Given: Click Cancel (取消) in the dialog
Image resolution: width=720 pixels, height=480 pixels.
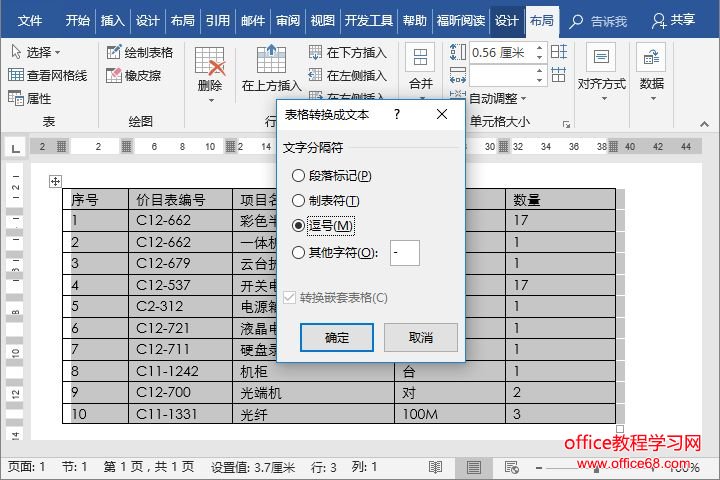Looking at the screenshot, I should tap(421, 338).
